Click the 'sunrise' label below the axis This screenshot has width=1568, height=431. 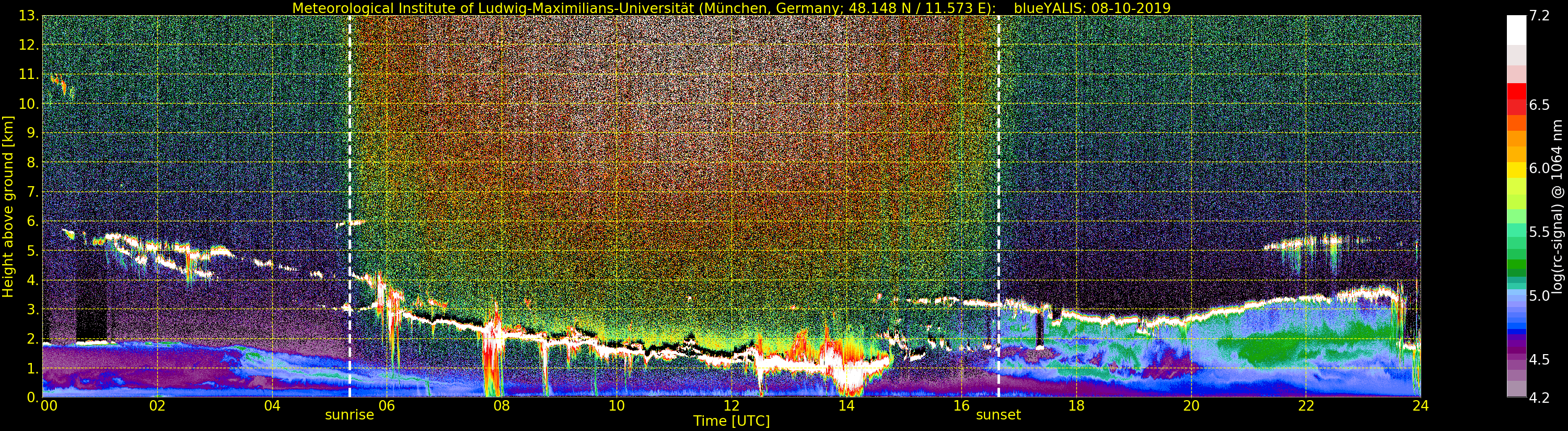click(x=350, y=415)
